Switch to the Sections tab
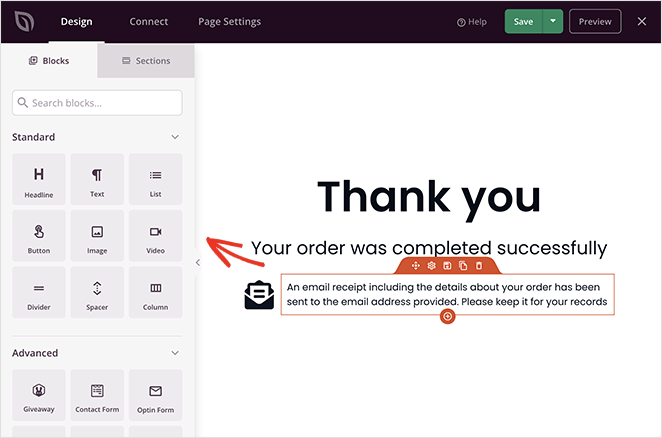 click(146, 60)
